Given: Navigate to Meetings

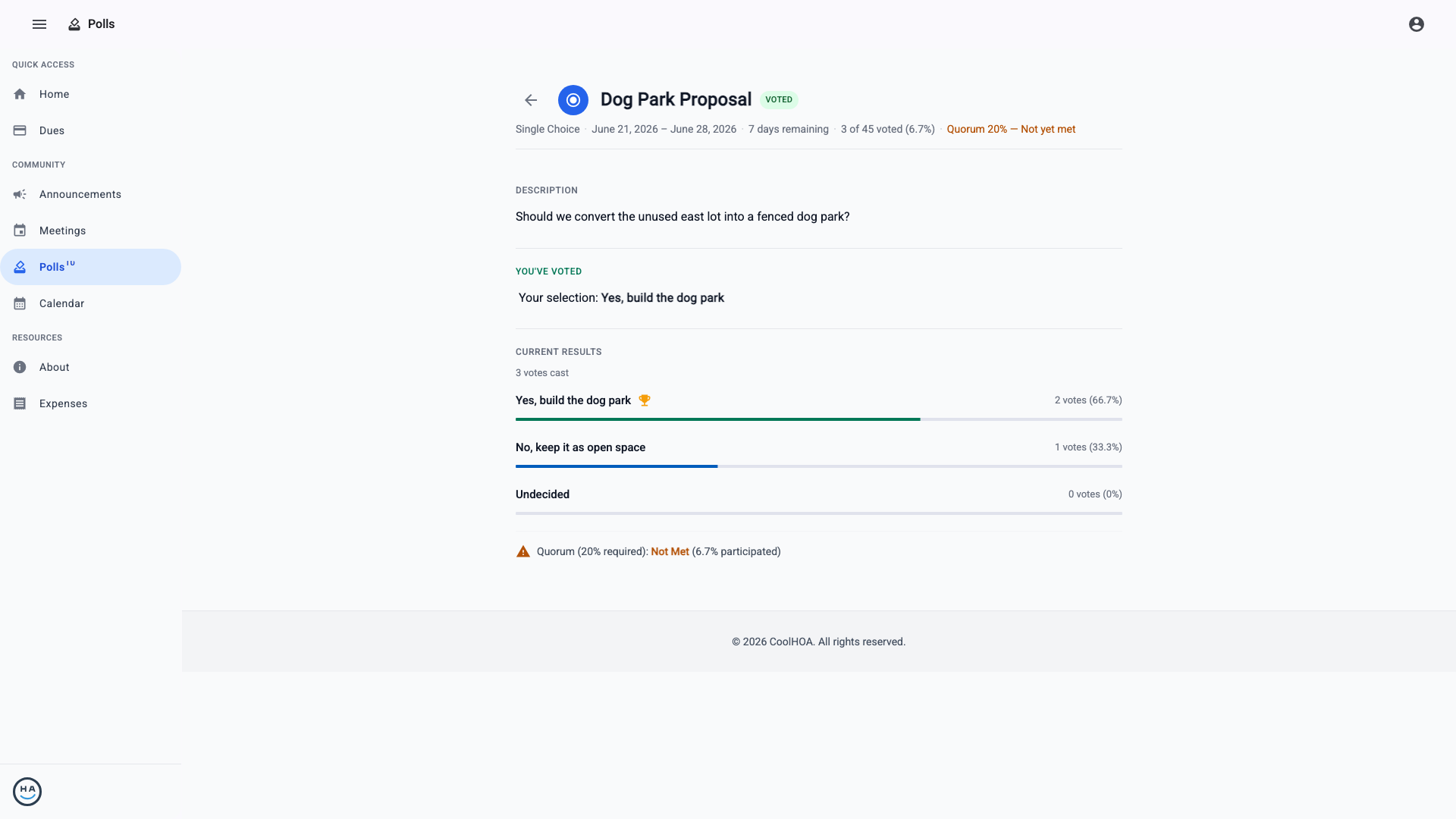Looking at the screenshot, I should point(91,231).
